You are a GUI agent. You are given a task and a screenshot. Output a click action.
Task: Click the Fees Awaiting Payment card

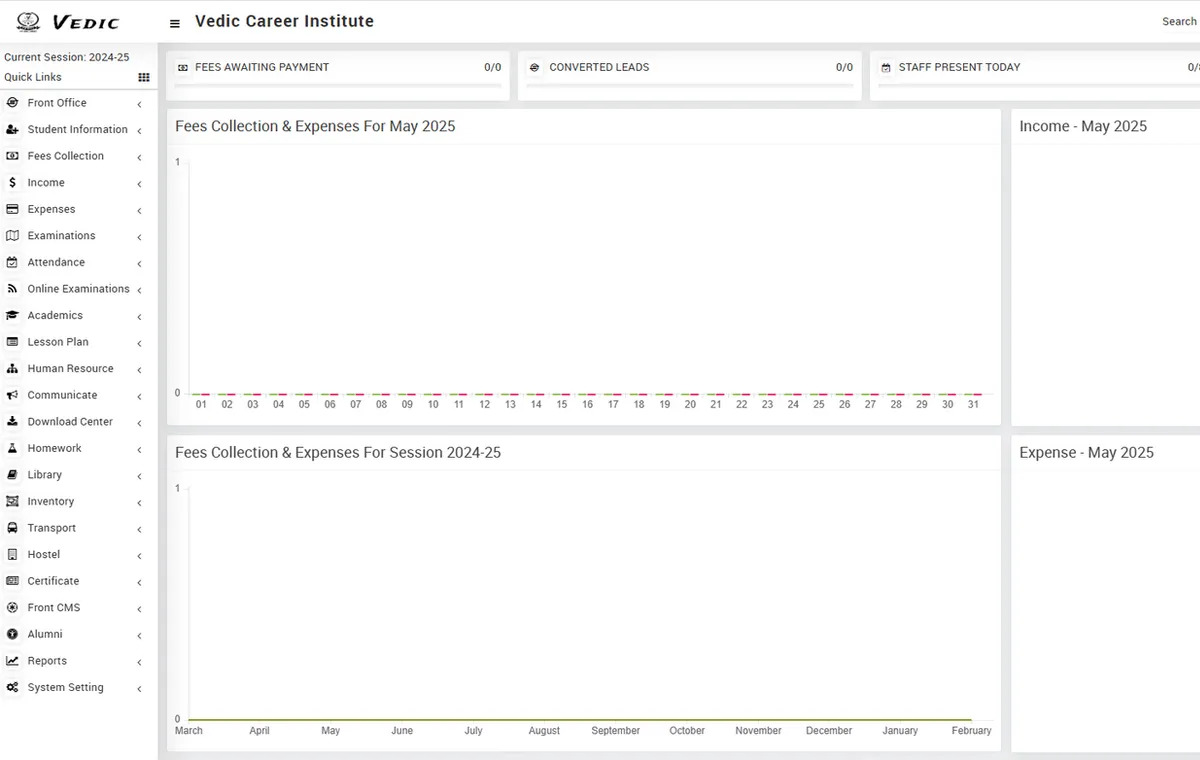pos(338,76)
